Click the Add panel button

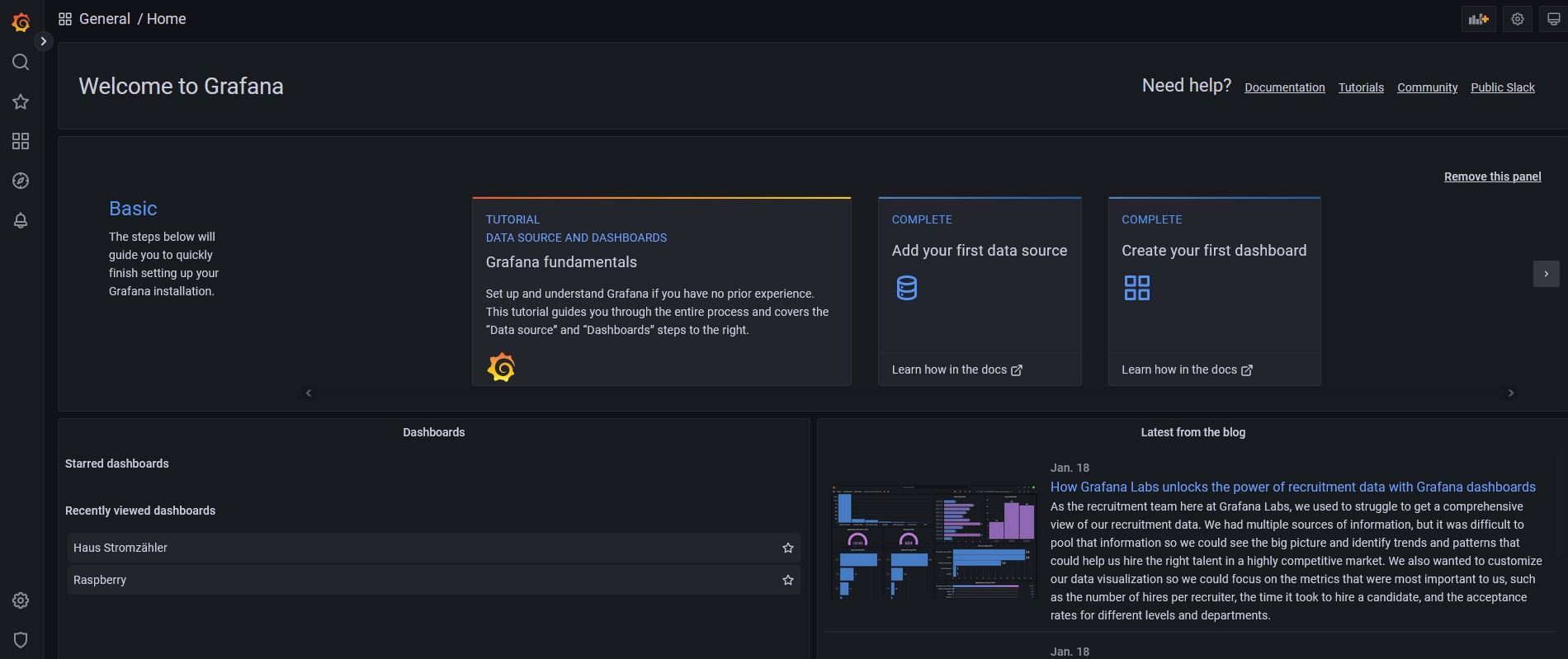coord(1478,19)
